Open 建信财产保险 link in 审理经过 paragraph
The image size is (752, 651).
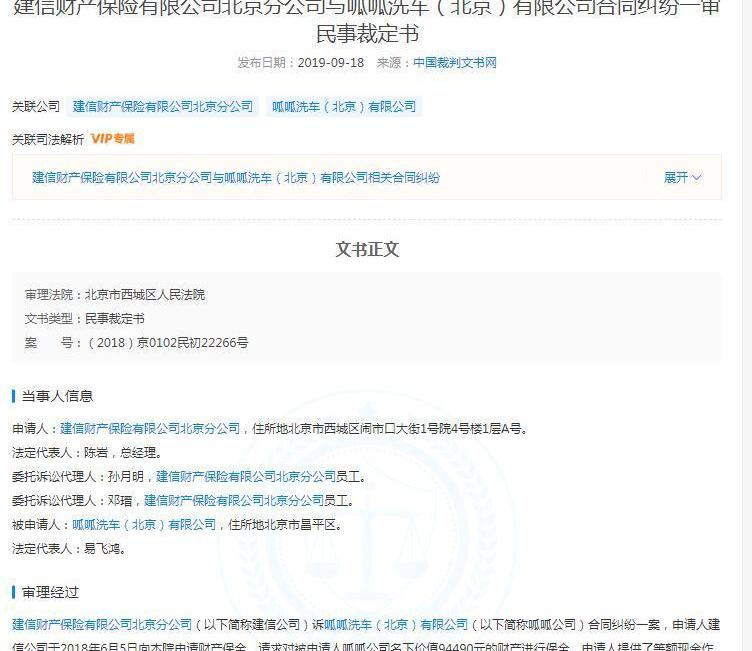pyautogui.click(x=102, y=625)
